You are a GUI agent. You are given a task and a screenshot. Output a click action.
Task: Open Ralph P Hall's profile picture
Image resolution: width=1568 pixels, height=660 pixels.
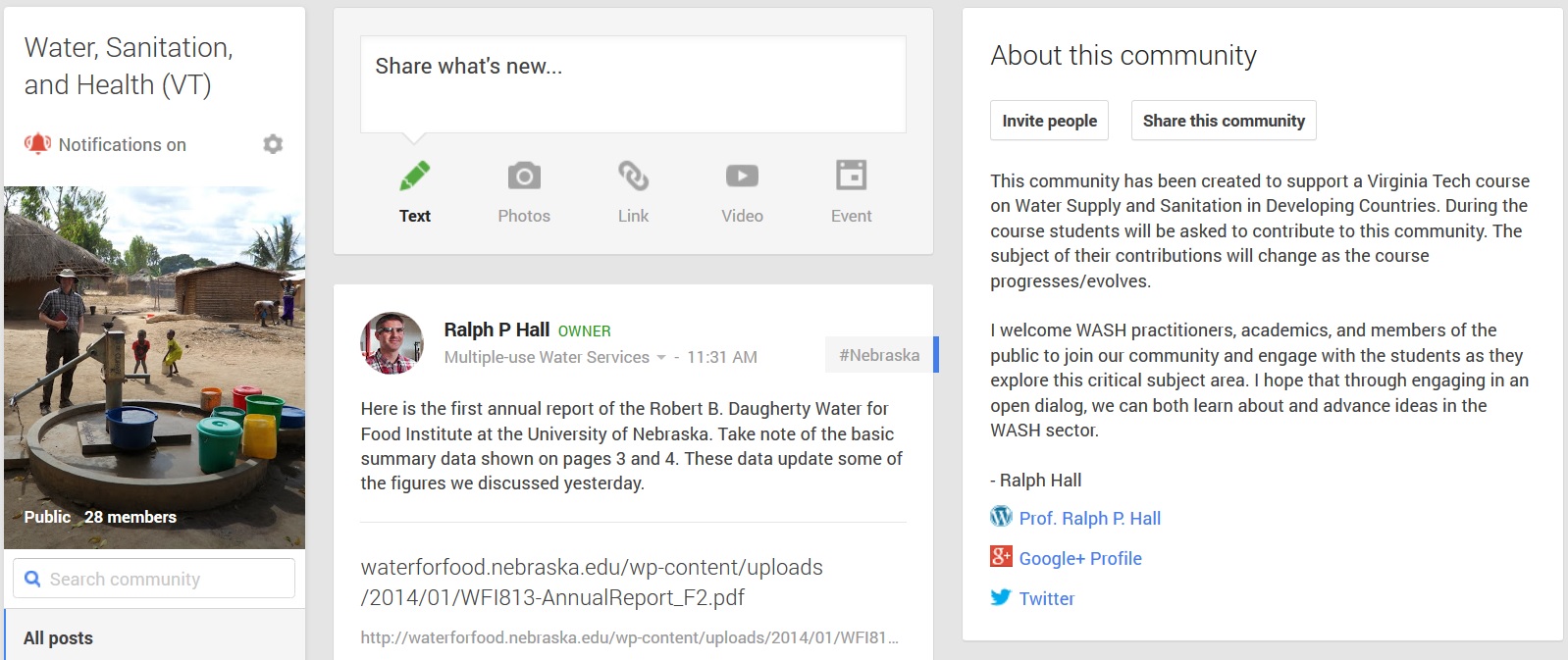(392, 343)
